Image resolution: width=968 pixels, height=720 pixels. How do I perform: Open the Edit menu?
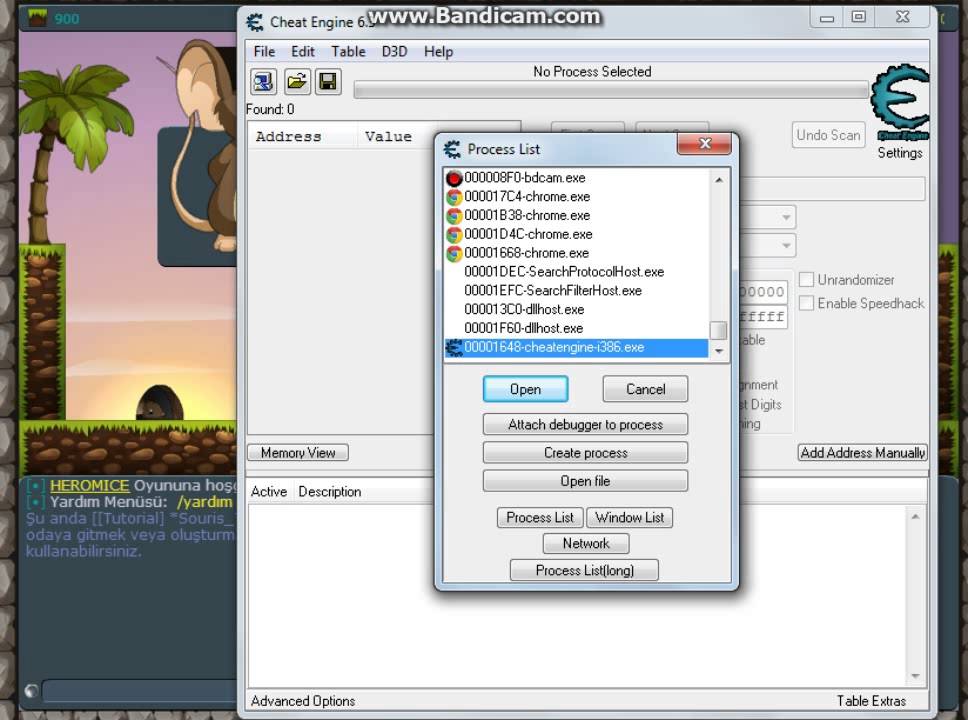tap(302, 51)
